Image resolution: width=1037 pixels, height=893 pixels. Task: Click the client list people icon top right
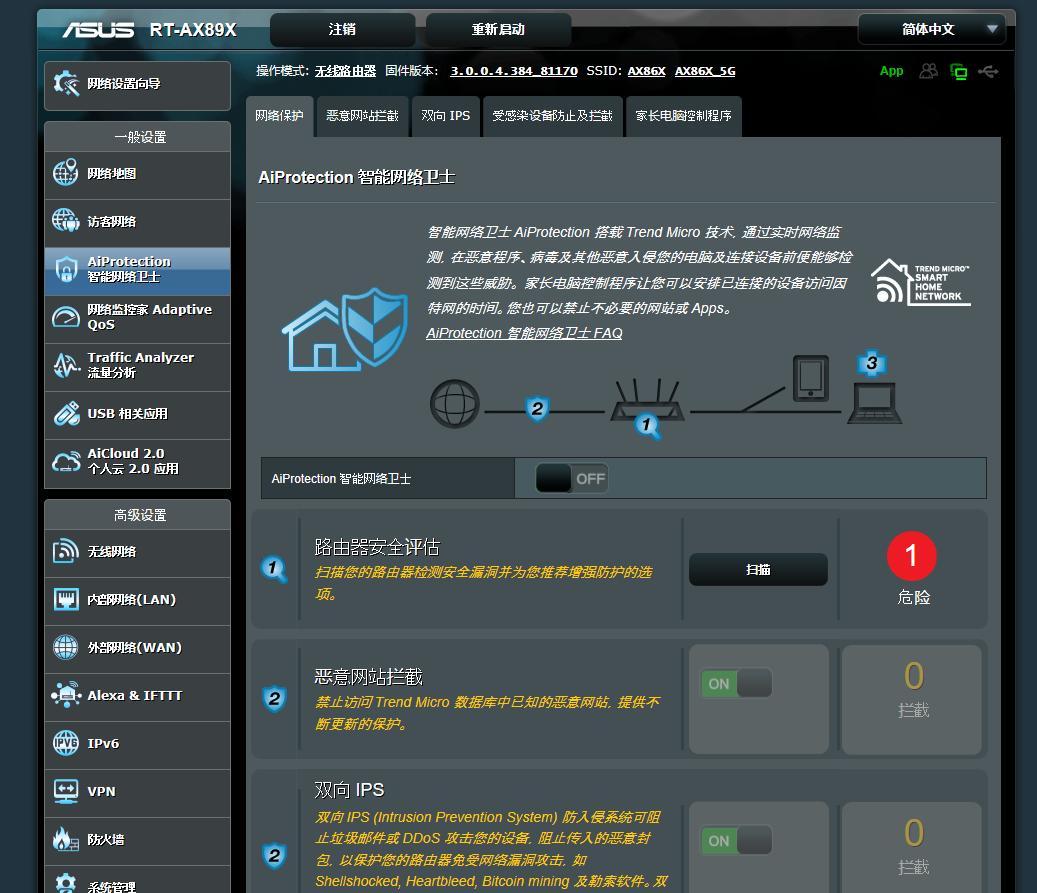point(927,71)
